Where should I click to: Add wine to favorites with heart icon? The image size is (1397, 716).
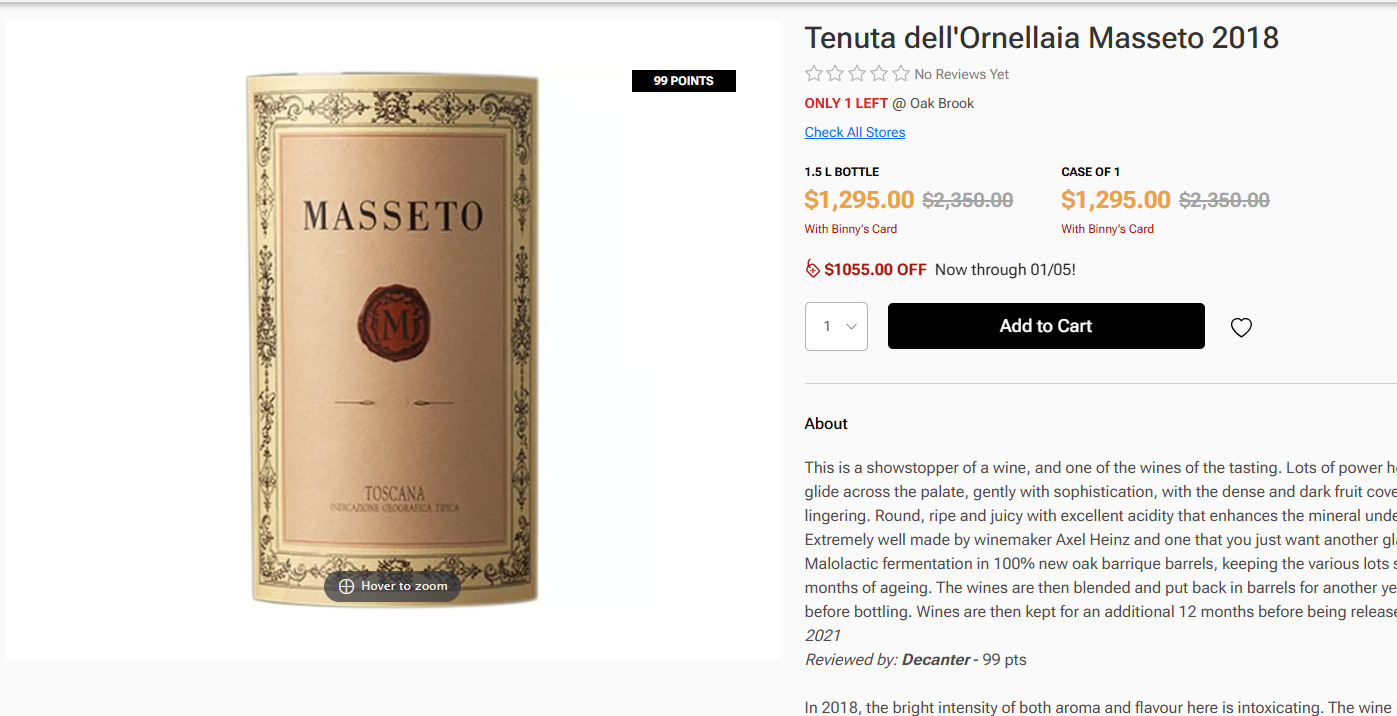point(1241,327)
